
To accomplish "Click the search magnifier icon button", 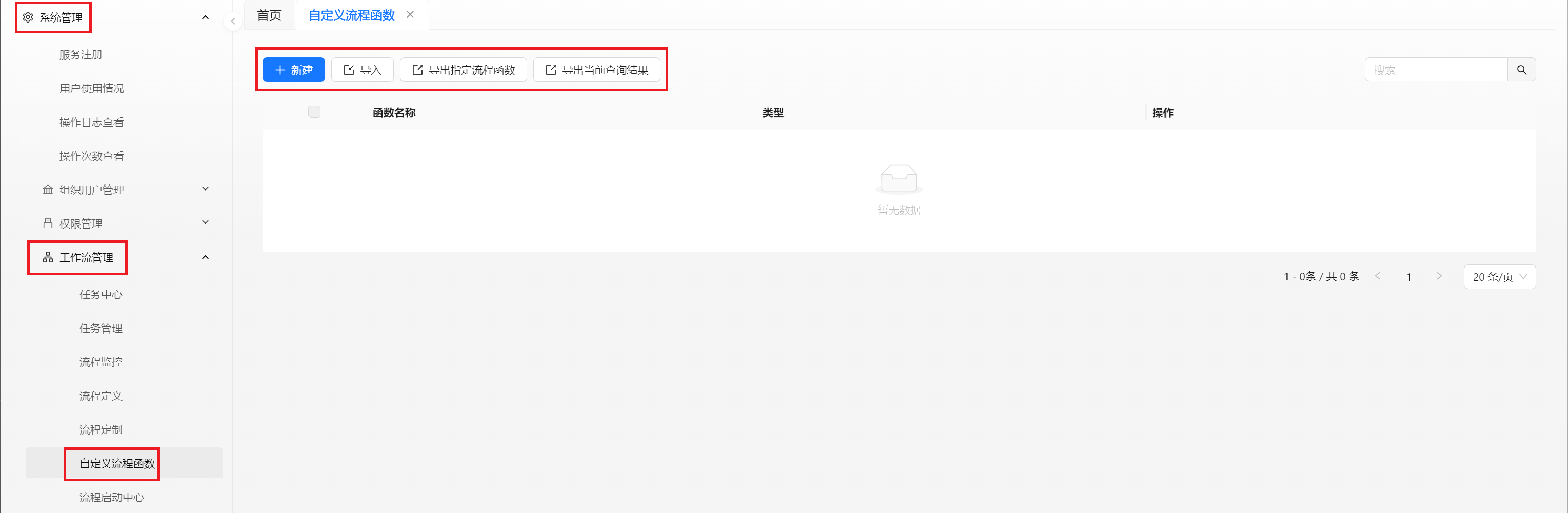I will [x=1521, y=70].
